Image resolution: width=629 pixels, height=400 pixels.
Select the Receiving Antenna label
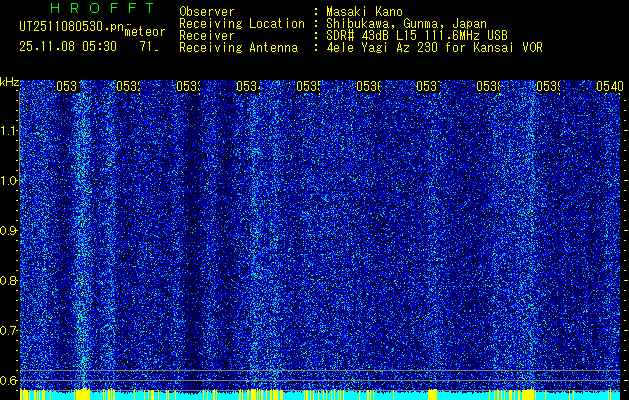[238, 48]
